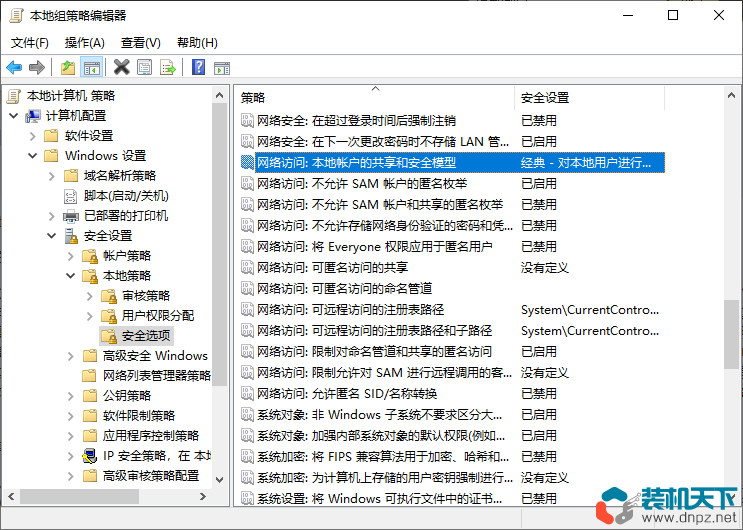Collapse the 计算机配置 tree node

14,116
